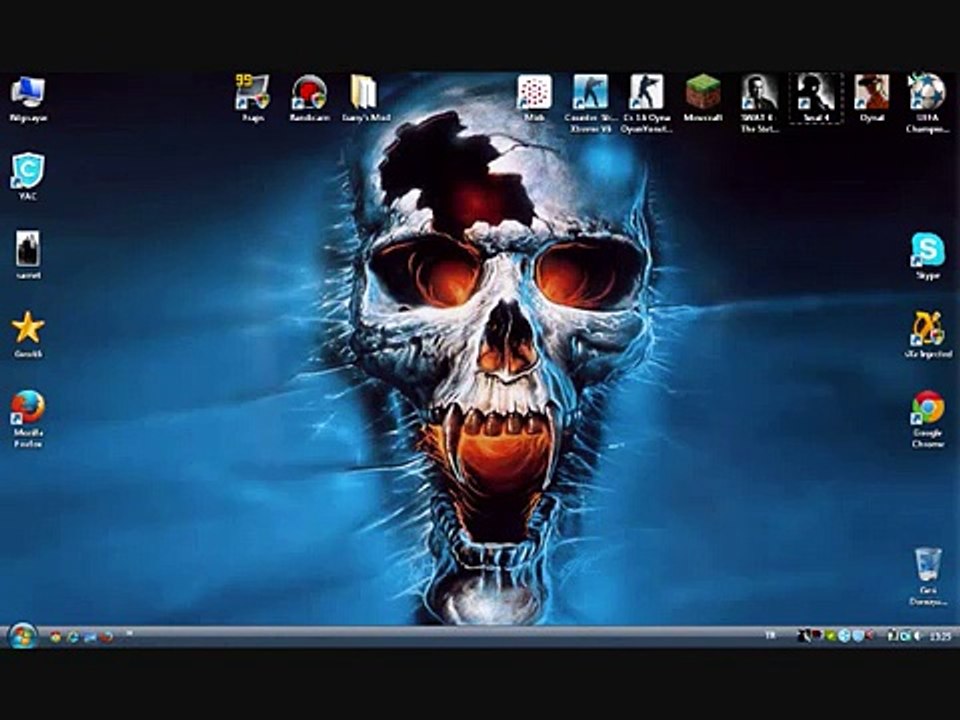The width and height of the screenshot is (960, 720).
Task: Open the light blue shield tray icon
Action: pyautogui.click(x=858, y=636)
